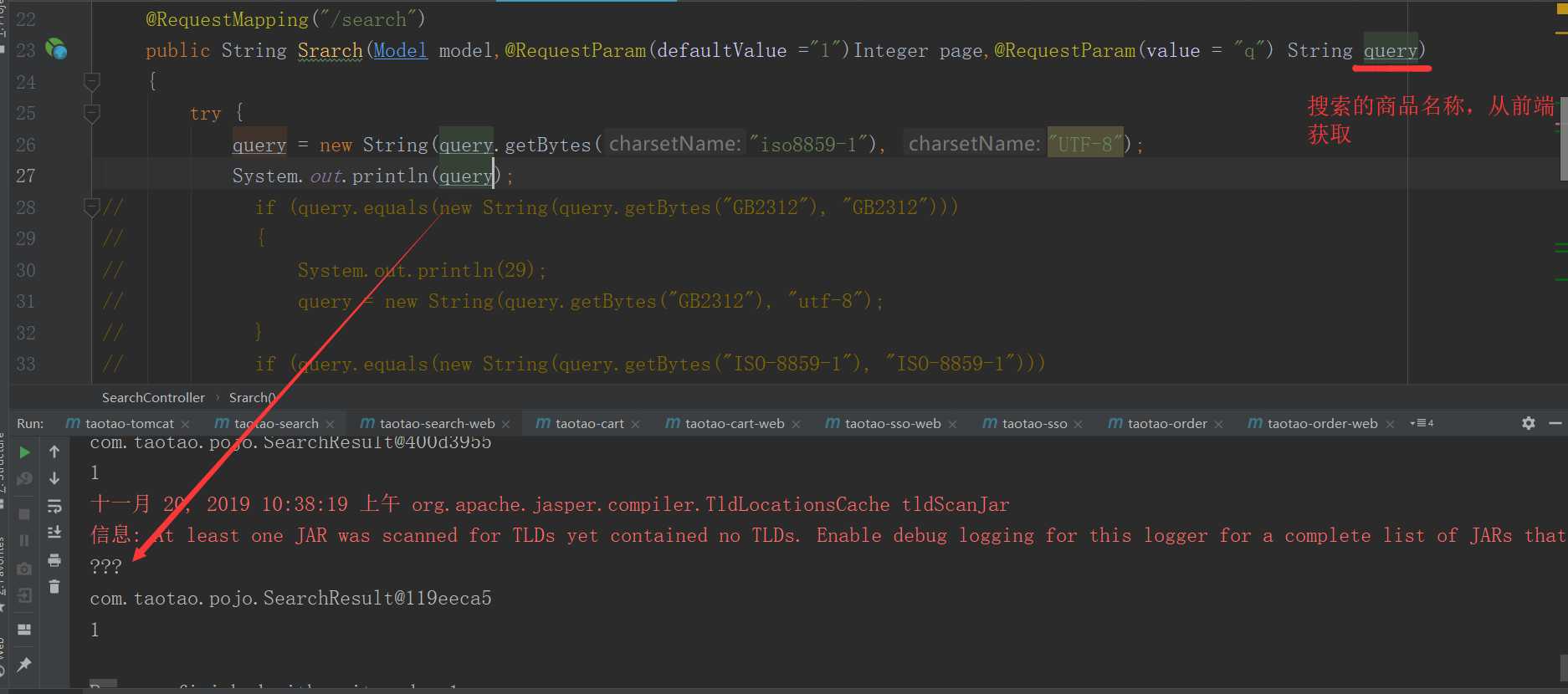Click the camera dump threads icon
The image size is (1568, 694).
click(x=24, y=569)
